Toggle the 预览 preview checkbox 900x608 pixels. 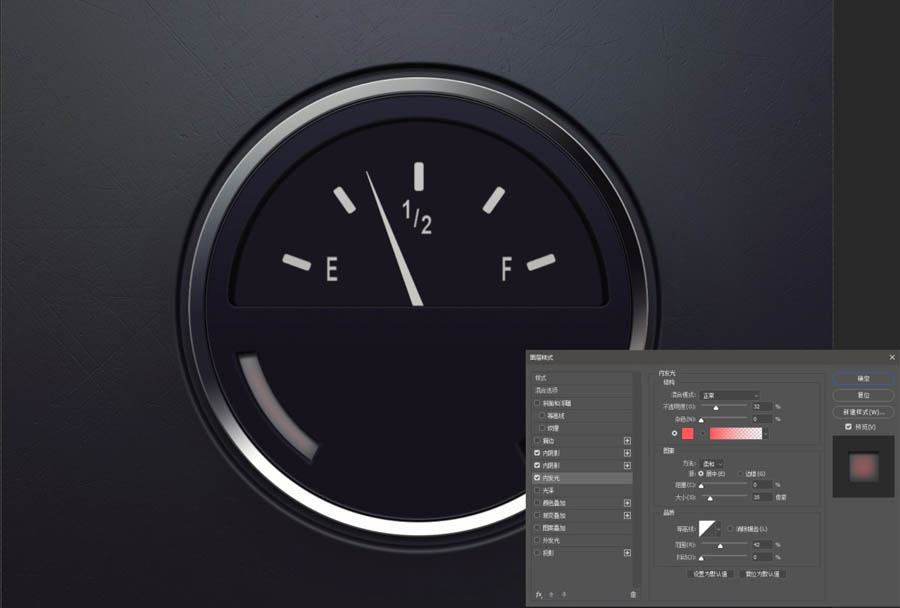(x=848, y=427)
